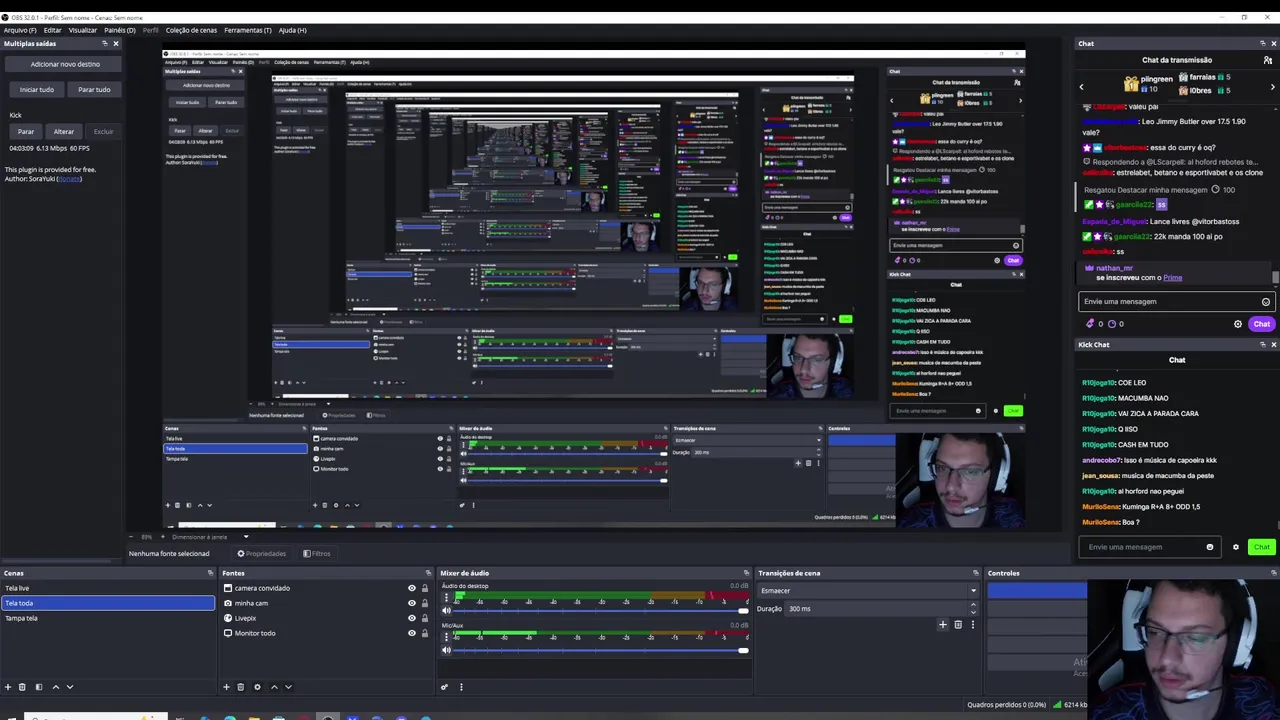1280x720 pixels.
Task: Move the source up in the Fontes toolbar
Action: [274, 687]
